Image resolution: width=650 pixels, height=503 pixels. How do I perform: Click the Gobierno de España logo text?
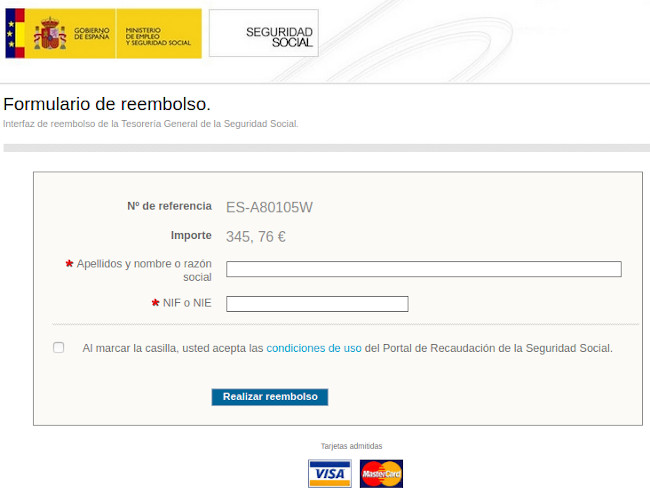[x=92, y=34]
